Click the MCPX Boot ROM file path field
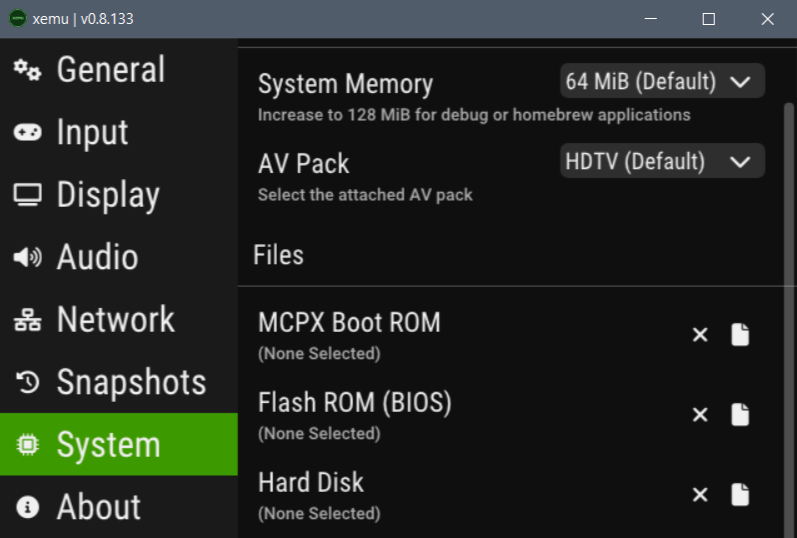This screenshot has width=797, height=538. (319, 353)
